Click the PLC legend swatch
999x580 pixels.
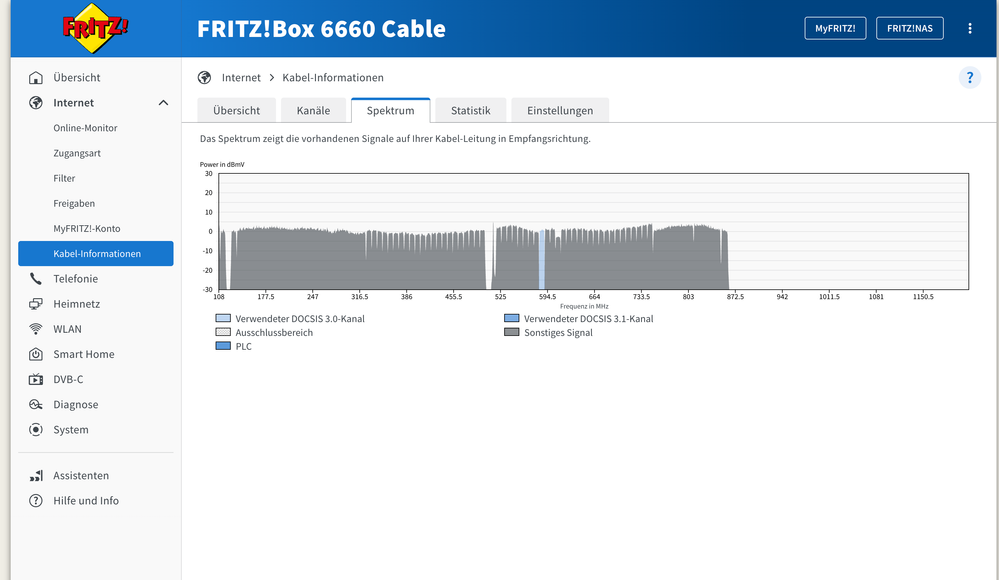(223, 346)
